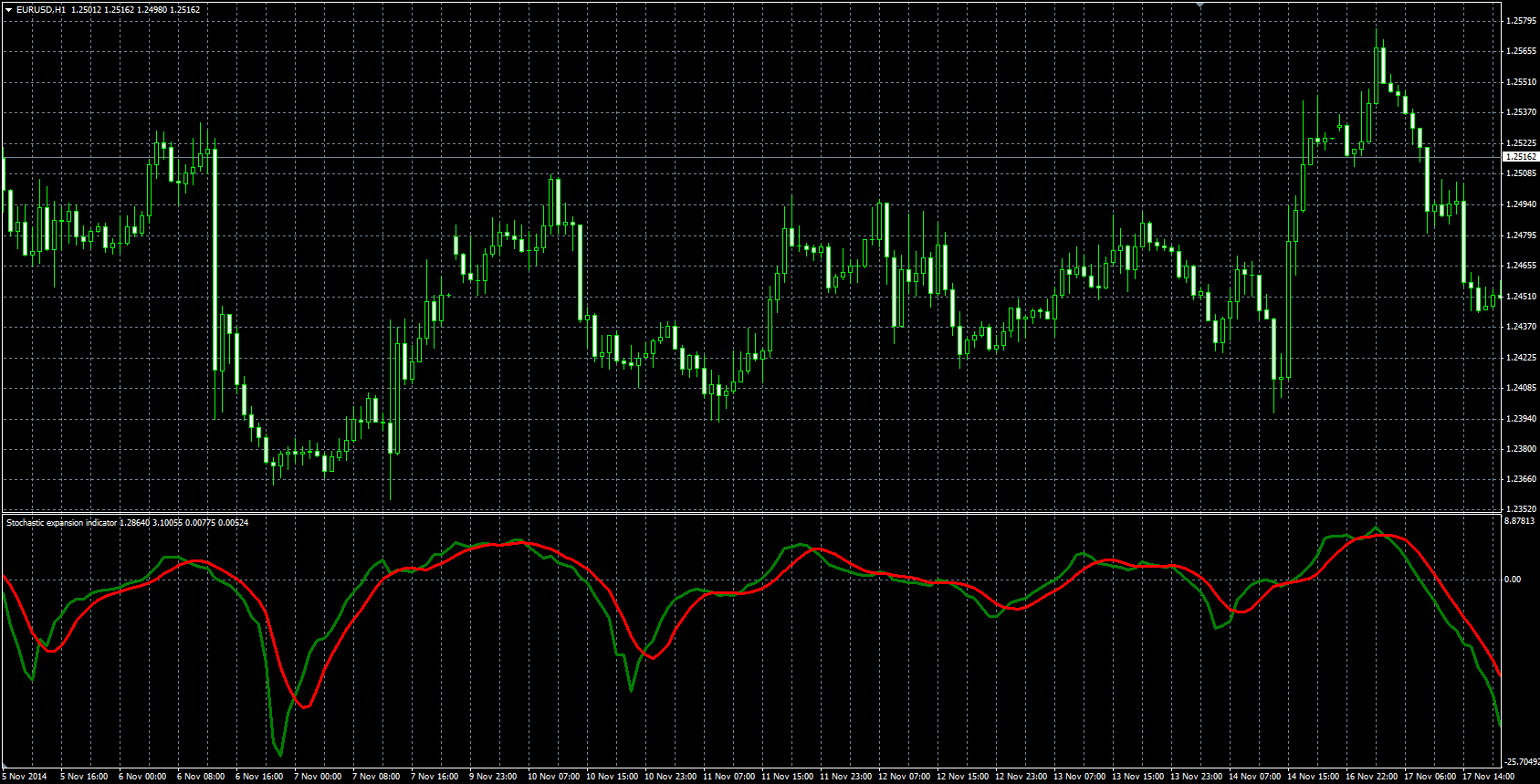Click the 1.23520 bottom price scale label
The height and width of the screenshot is (784, 1540).
coord(1520,509)
